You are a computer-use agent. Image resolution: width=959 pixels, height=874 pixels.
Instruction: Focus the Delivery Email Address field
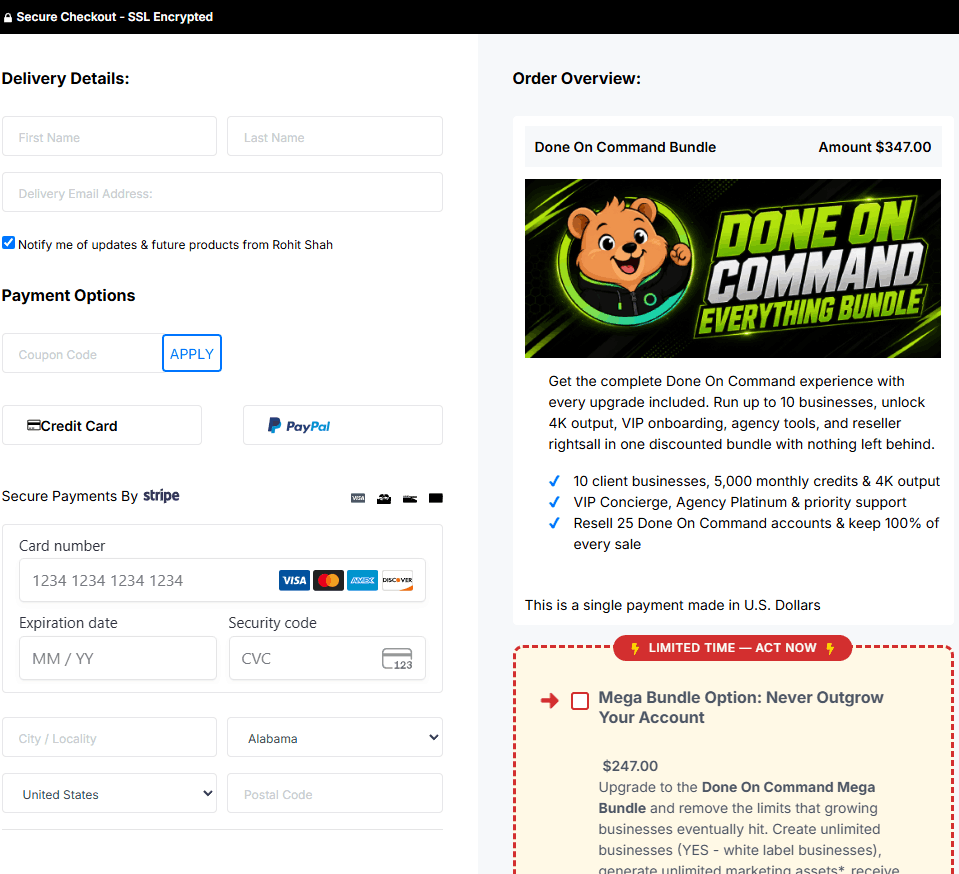pos(223,193)
